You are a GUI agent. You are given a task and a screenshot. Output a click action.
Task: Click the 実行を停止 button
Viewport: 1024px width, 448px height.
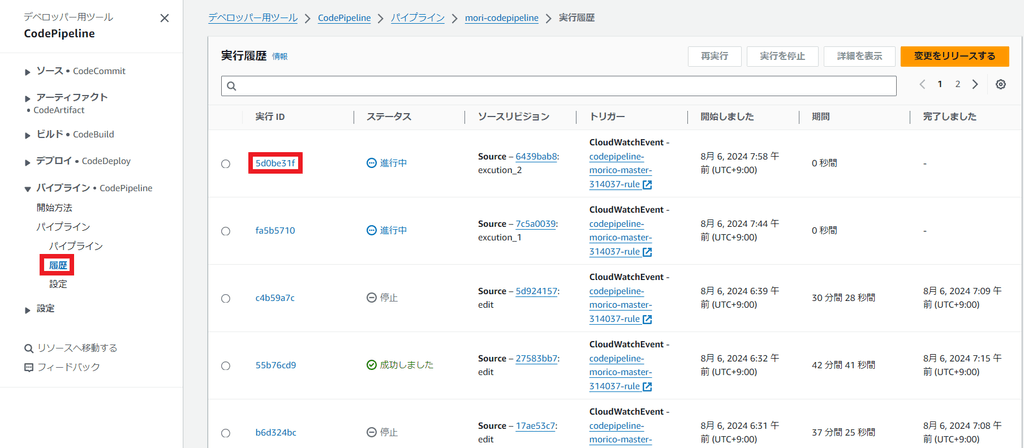pyautogui.click(x=782, y=56)
